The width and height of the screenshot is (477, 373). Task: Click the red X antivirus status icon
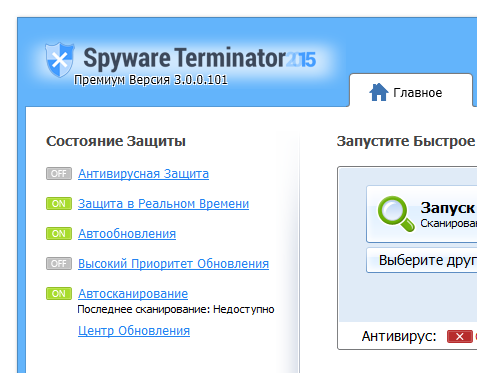(460, 336)
